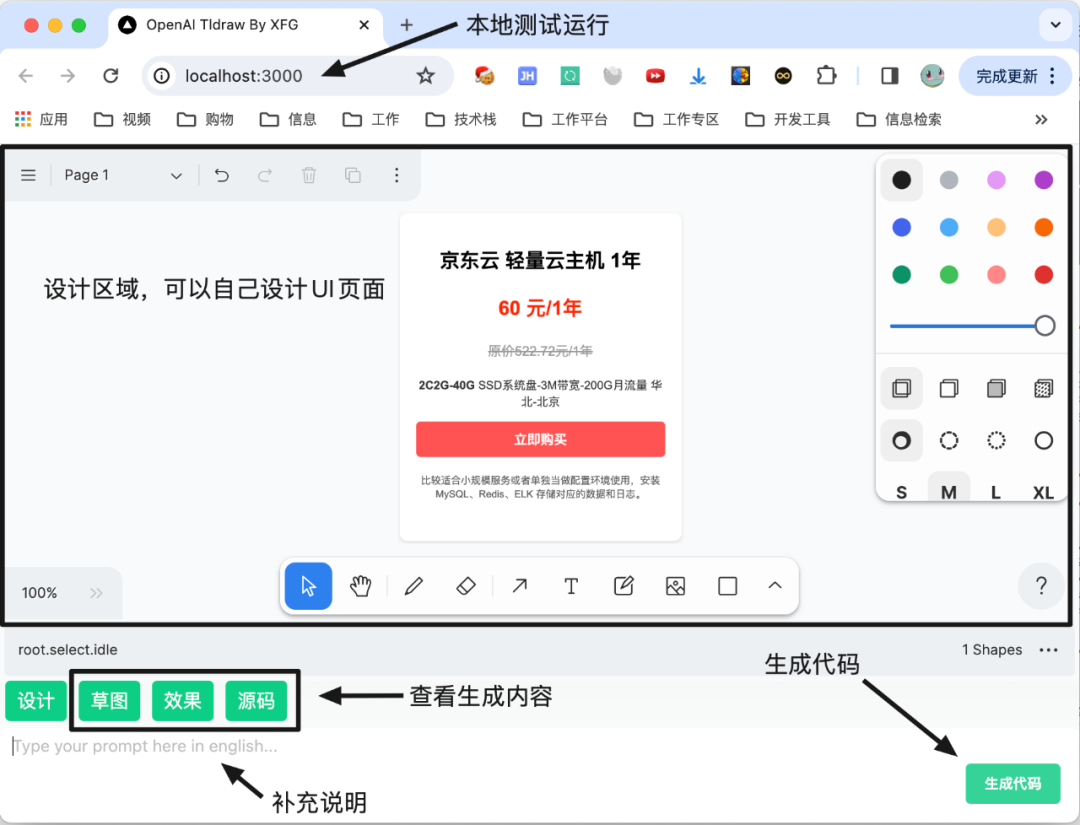Choose the solid fill style
Screen dimensions: 1080x825
(997, 388)
